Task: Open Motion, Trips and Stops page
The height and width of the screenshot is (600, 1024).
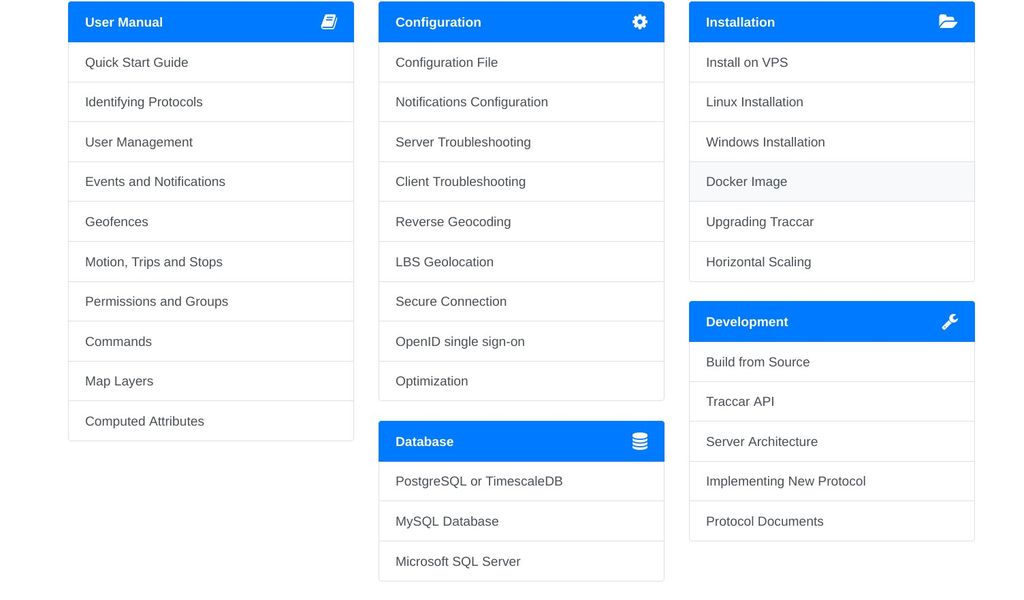Action: 154,262
